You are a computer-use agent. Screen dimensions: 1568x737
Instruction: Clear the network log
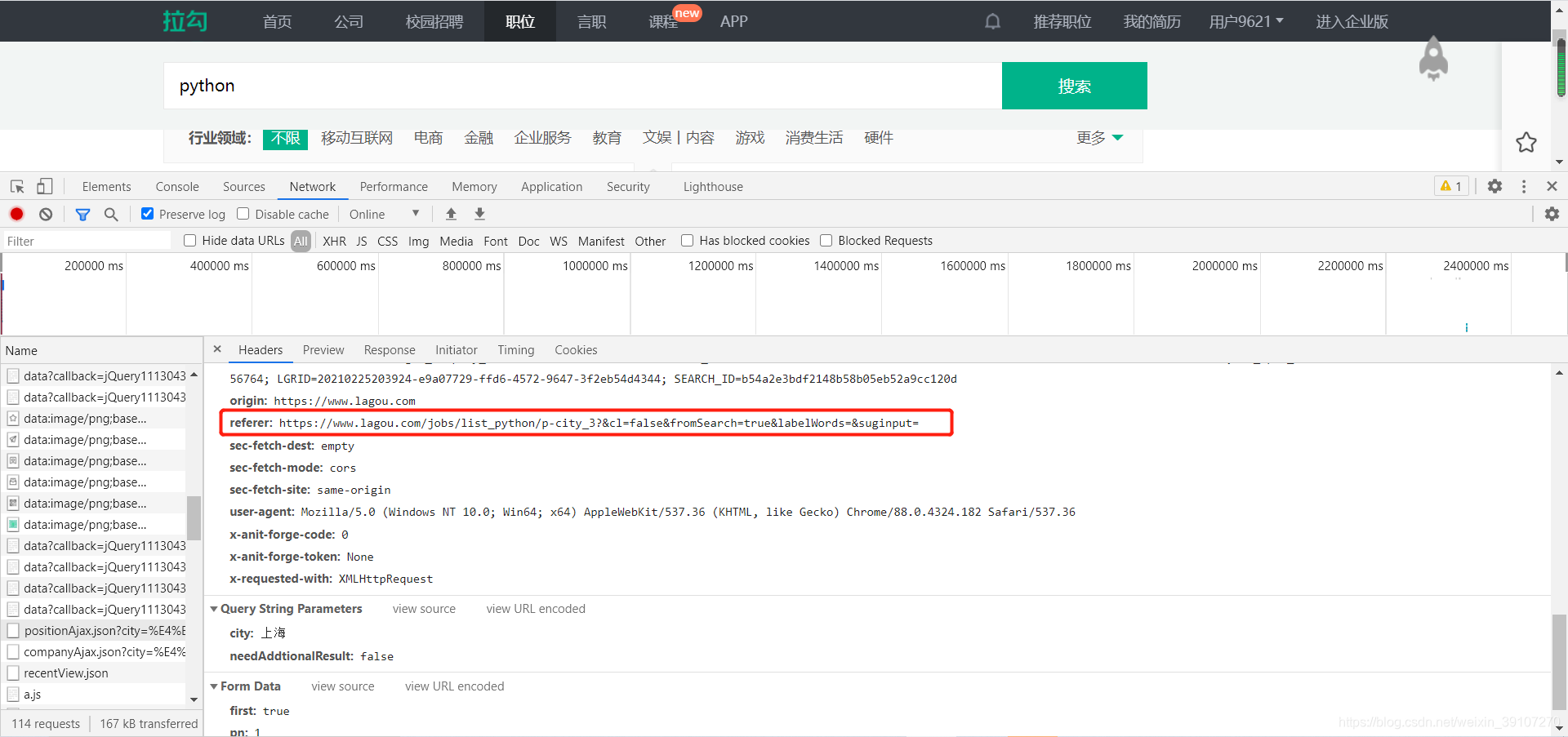tap(46, 214)
